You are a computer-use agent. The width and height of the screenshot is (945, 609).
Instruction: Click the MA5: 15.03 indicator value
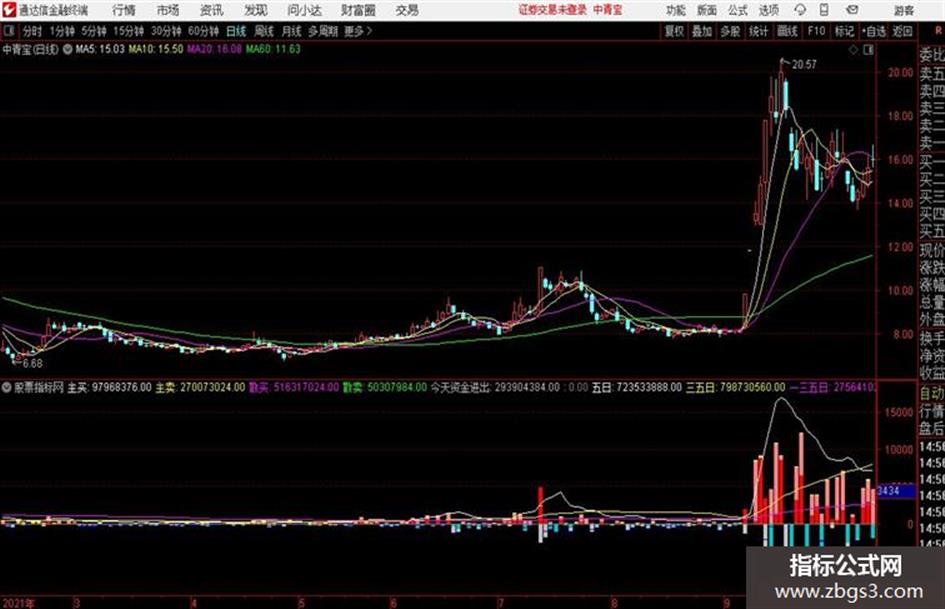point(100,49)
